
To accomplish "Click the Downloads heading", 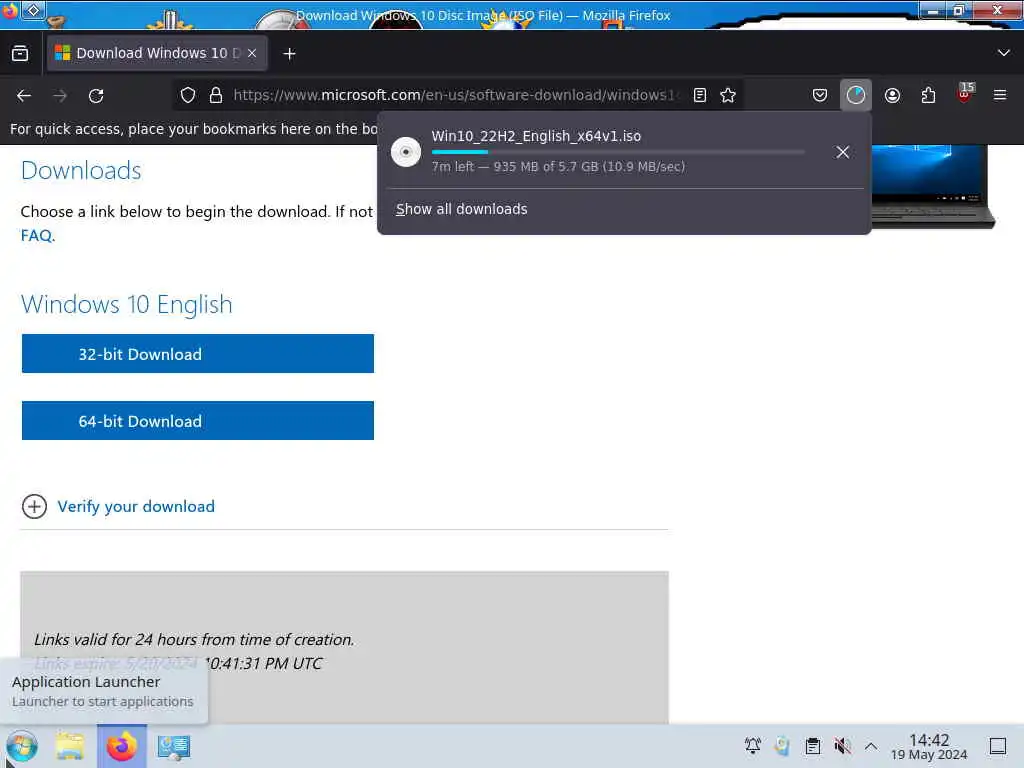I will click(x=81, y=170).
